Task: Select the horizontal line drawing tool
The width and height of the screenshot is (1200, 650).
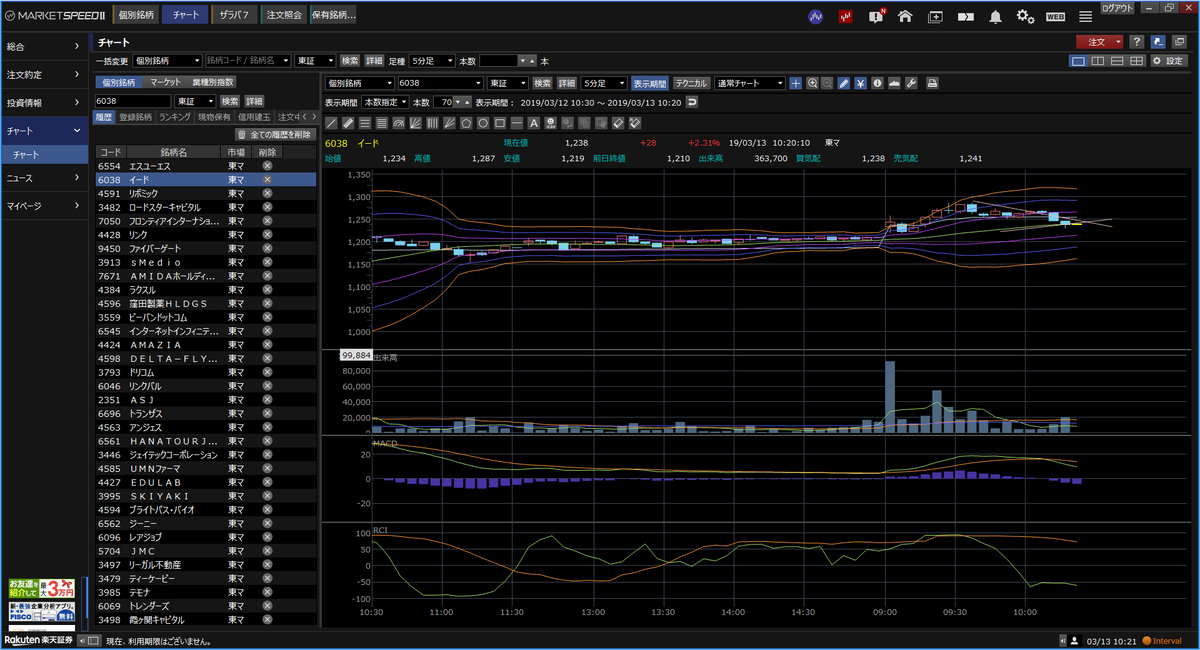Action: (517, 124)
